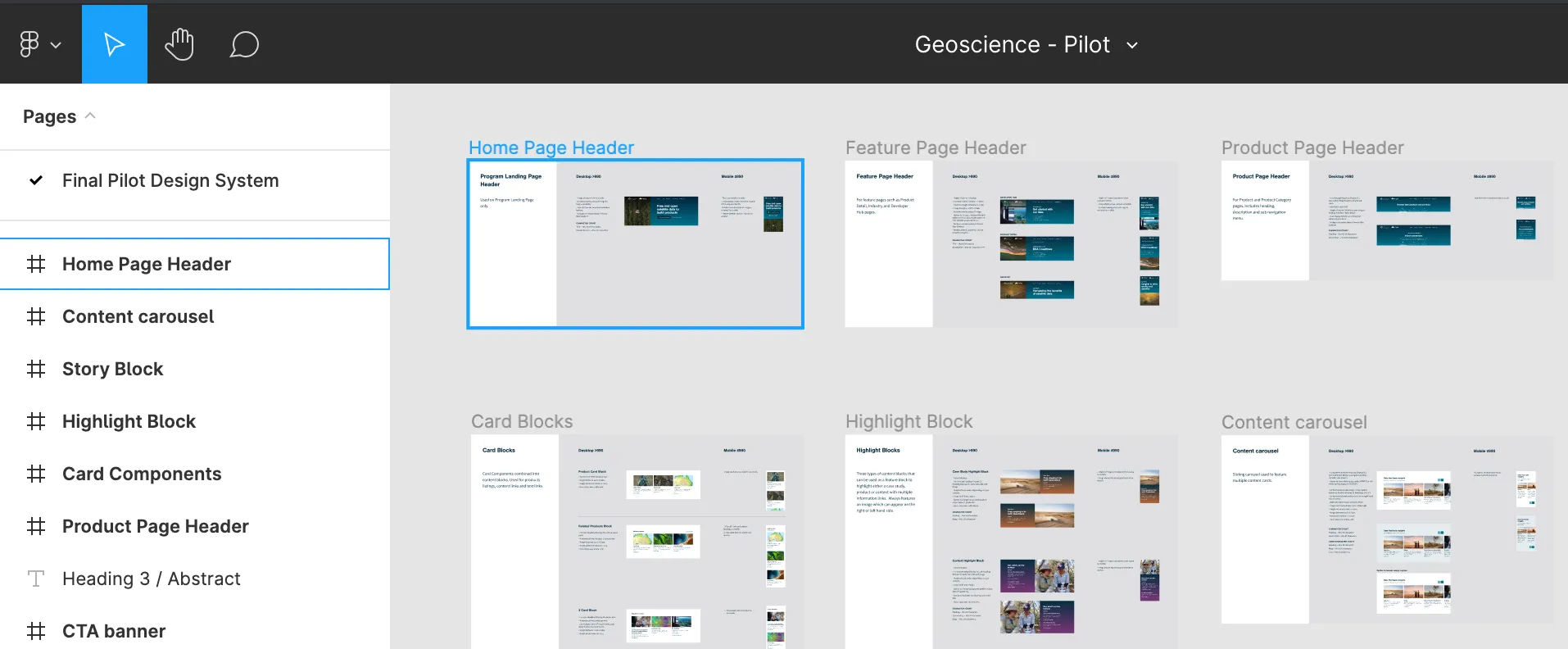Click frame icon beside Highlight Block layer
1568x649 pixels.
tap(36, 421)
